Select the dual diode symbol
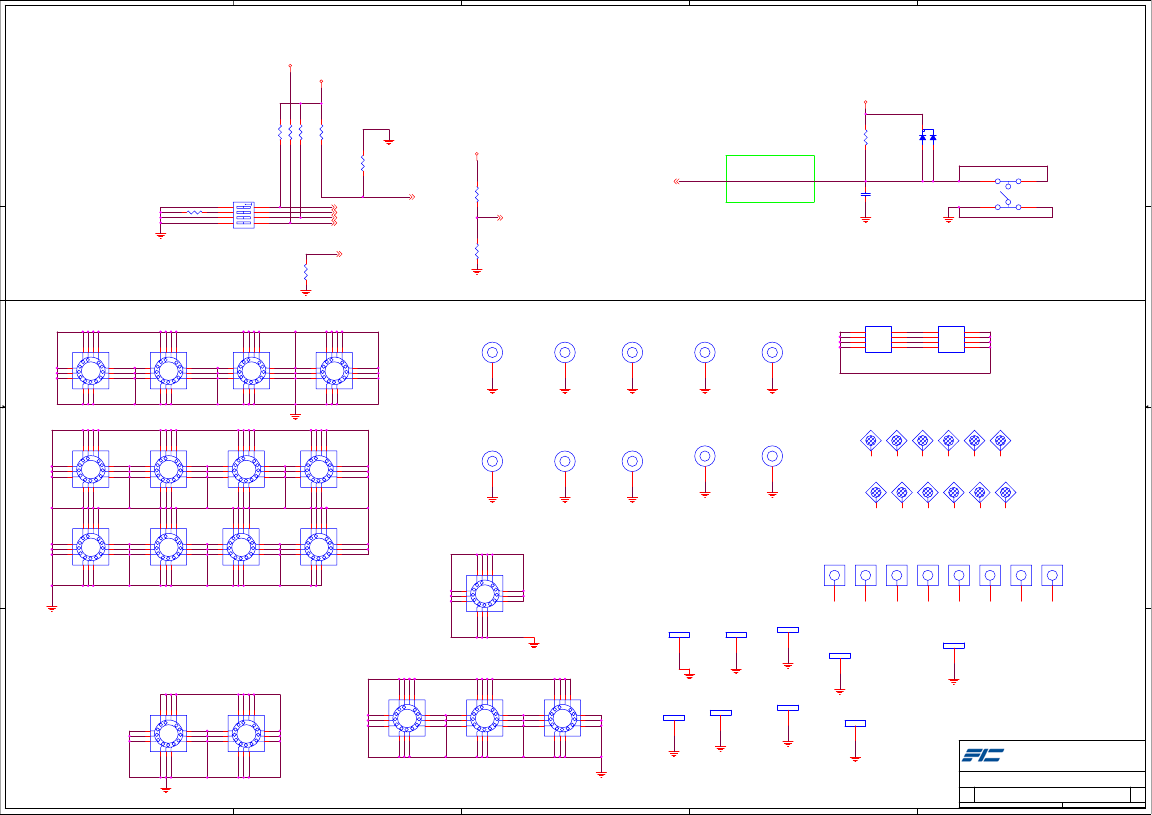Viewport: 1152px width, 815px height. click(928, 137)
